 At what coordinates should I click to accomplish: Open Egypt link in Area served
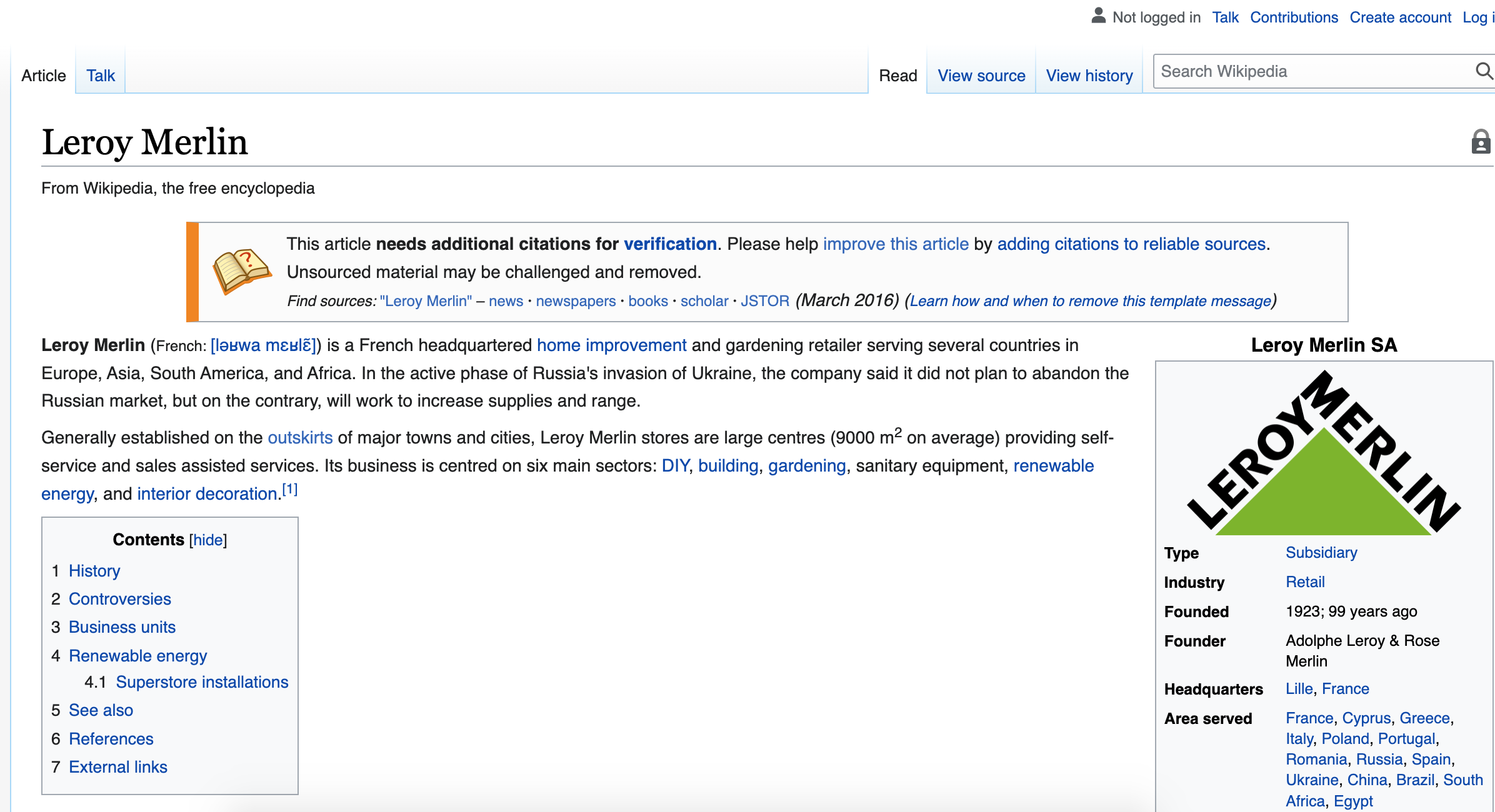tap(1353, 801)
